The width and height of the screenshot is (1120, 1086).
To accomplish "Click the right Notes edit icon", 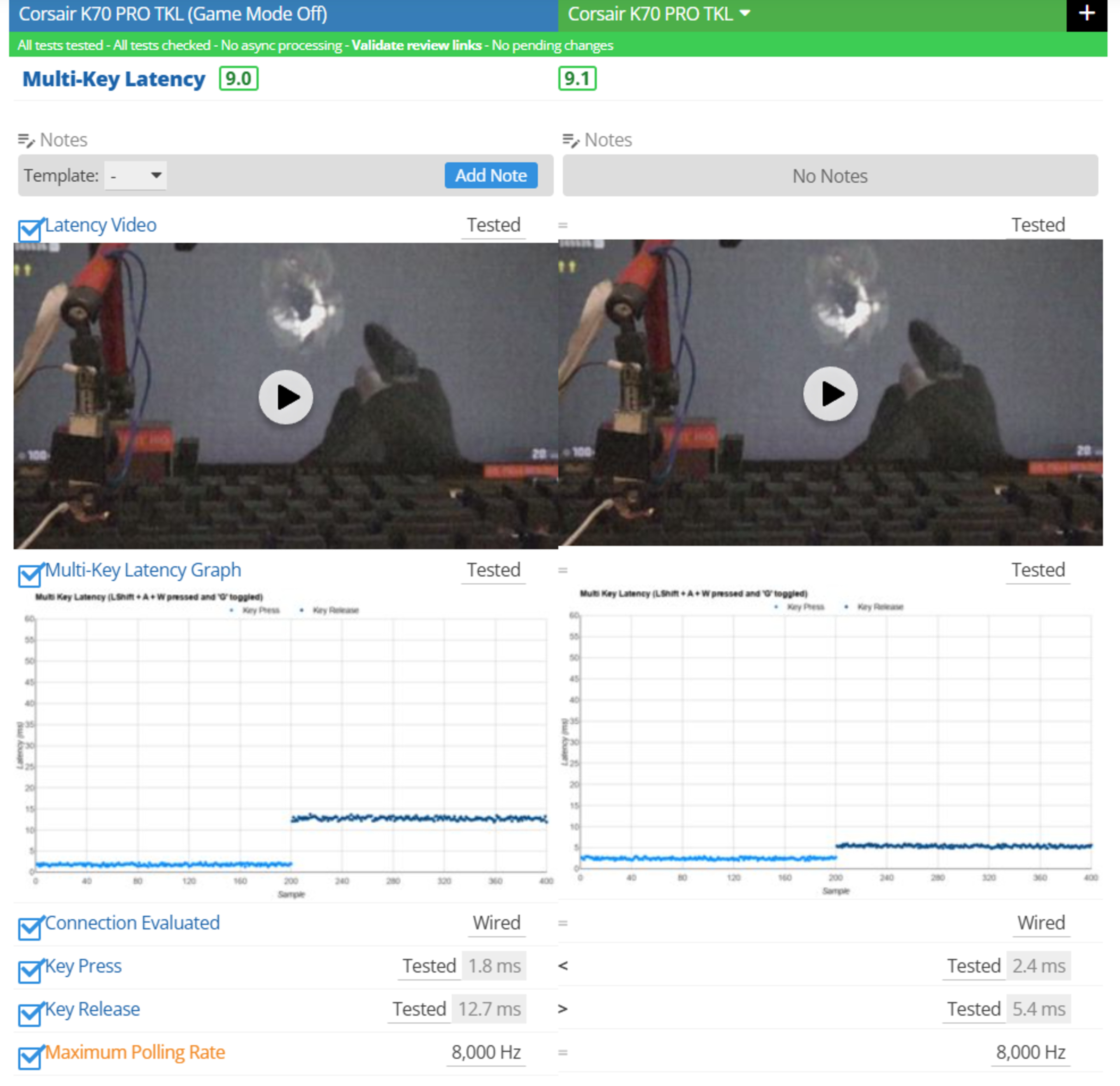I will (571, 140).
